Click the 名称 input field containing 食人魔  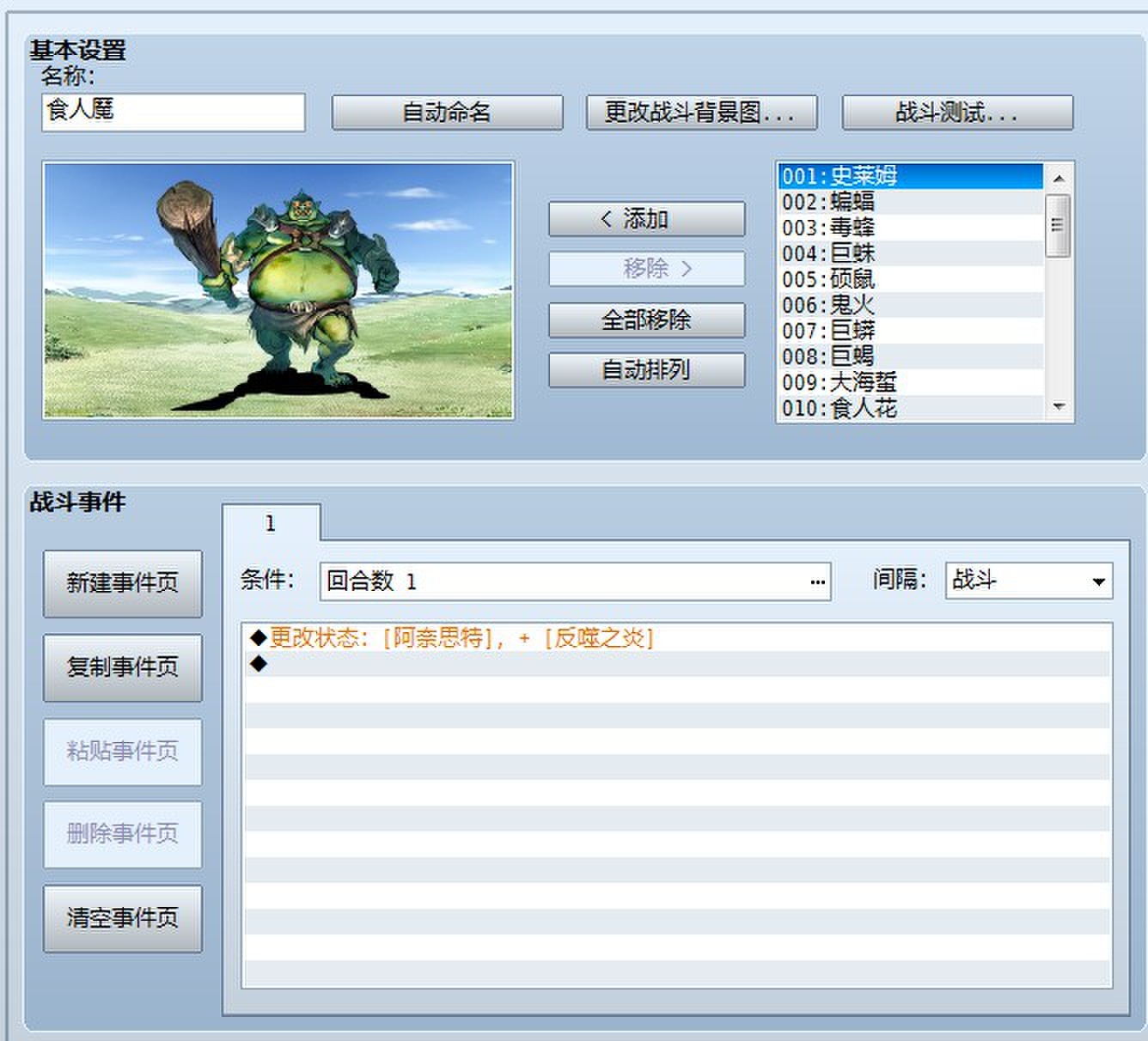[x=173, y=112]
